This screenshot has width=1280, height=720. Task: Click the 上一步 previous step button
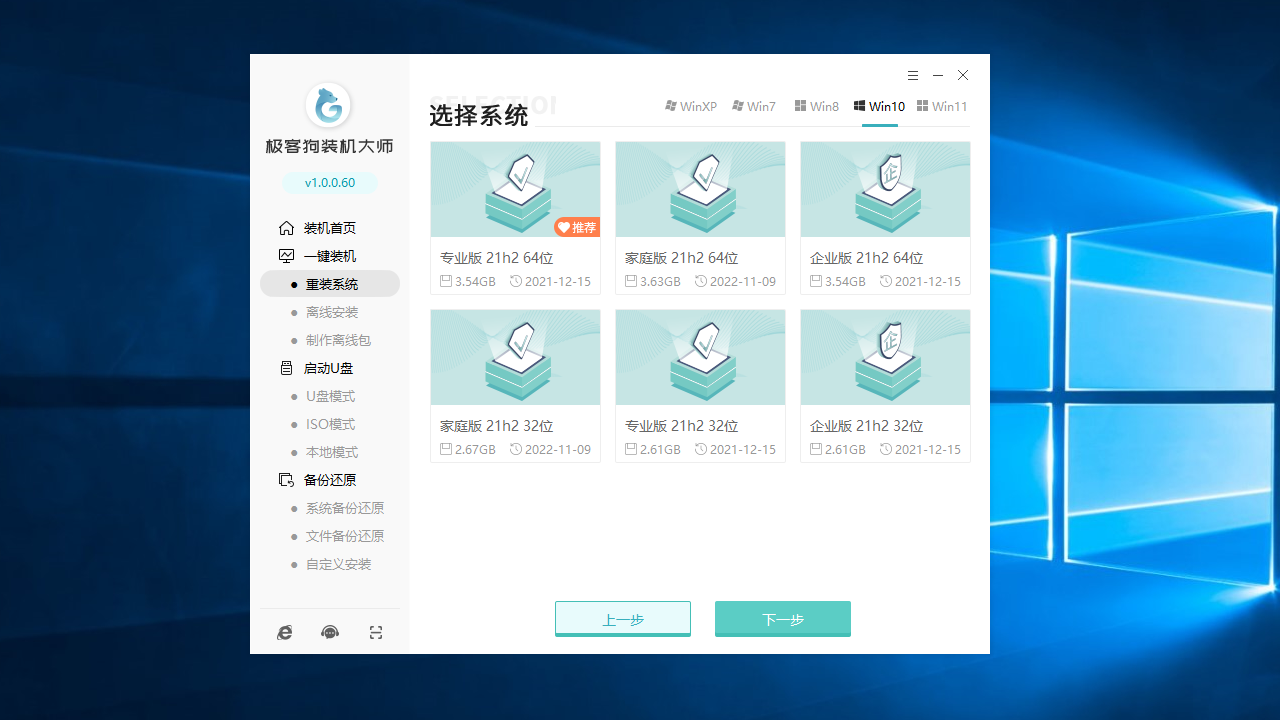click(622, 618)
